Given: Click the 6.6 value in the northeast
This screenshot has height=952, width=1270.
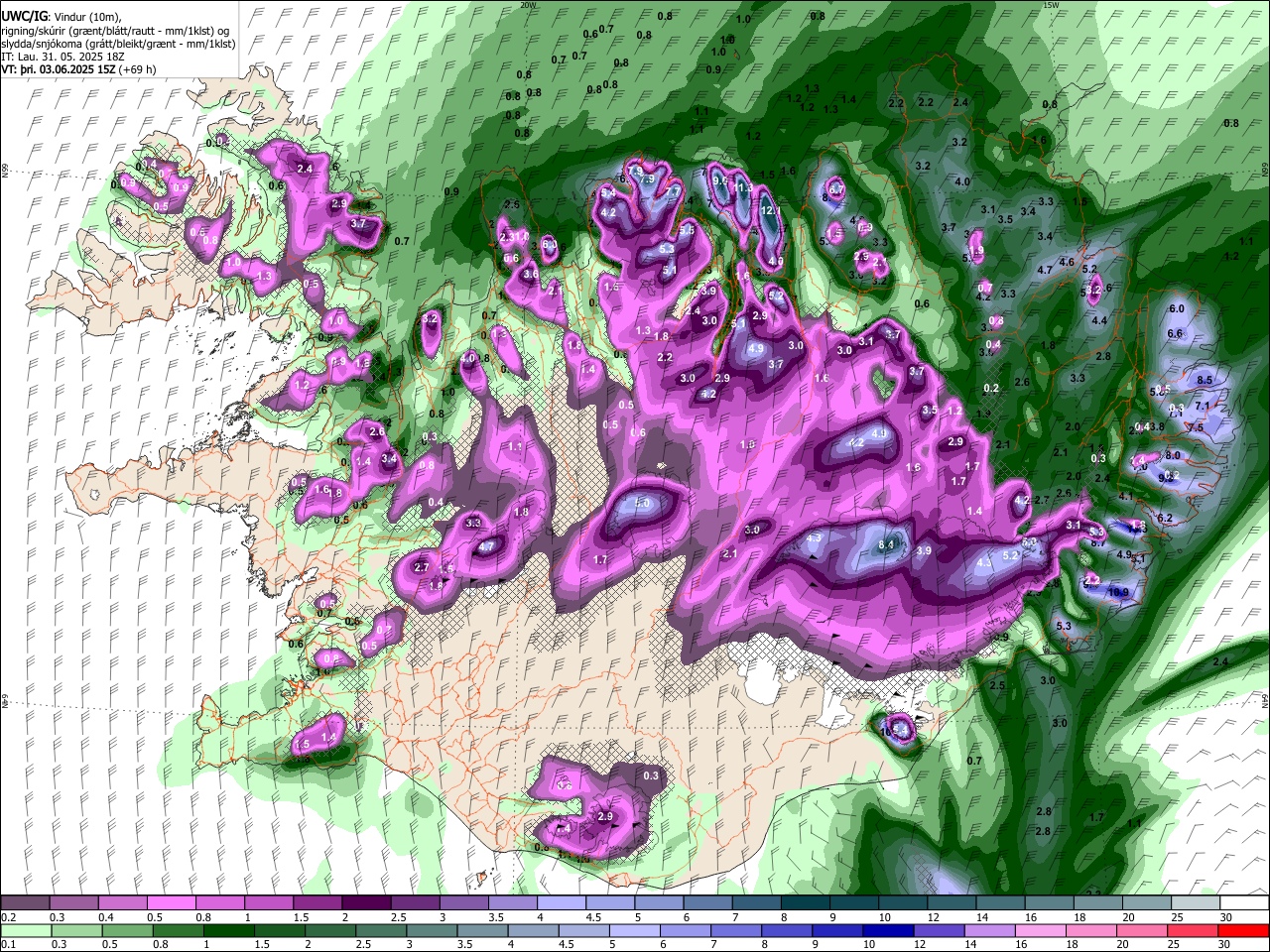Looking at the screenshot, I should [1176, 333].
